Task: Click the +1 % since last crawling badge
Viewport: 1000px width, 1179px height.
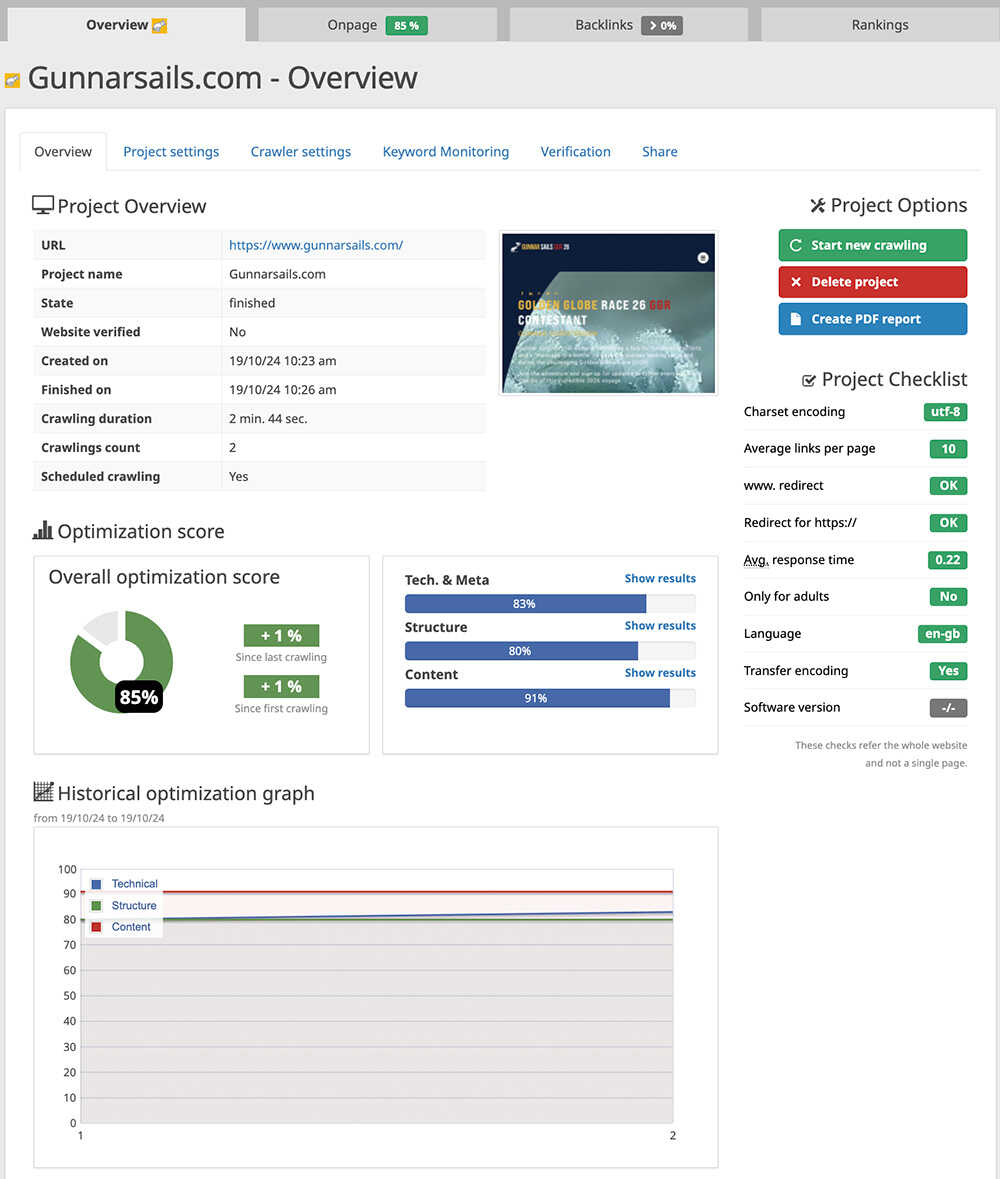Action: [x=281, y=635]
